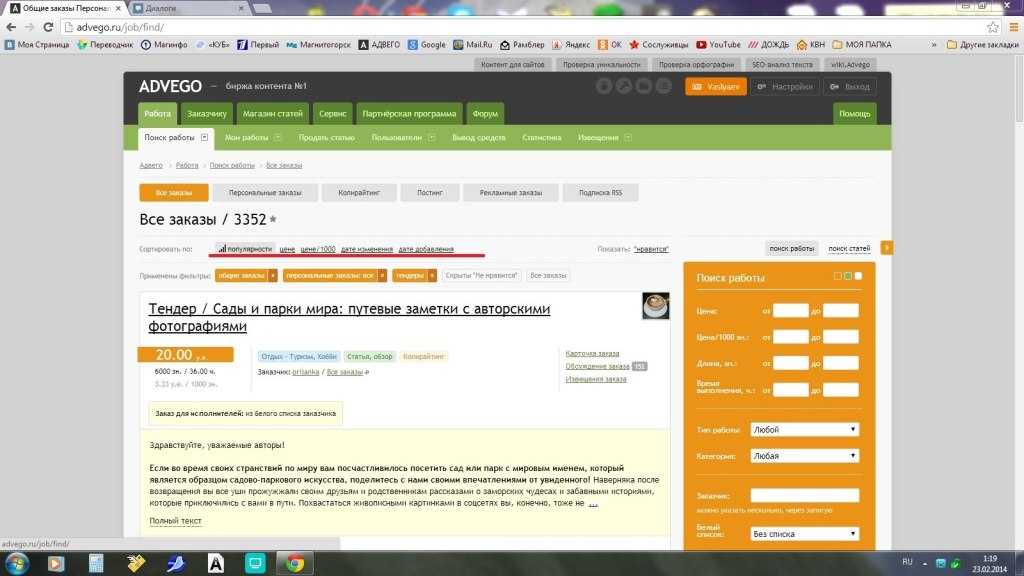Open the Магазин статей tab

point(272,114)
